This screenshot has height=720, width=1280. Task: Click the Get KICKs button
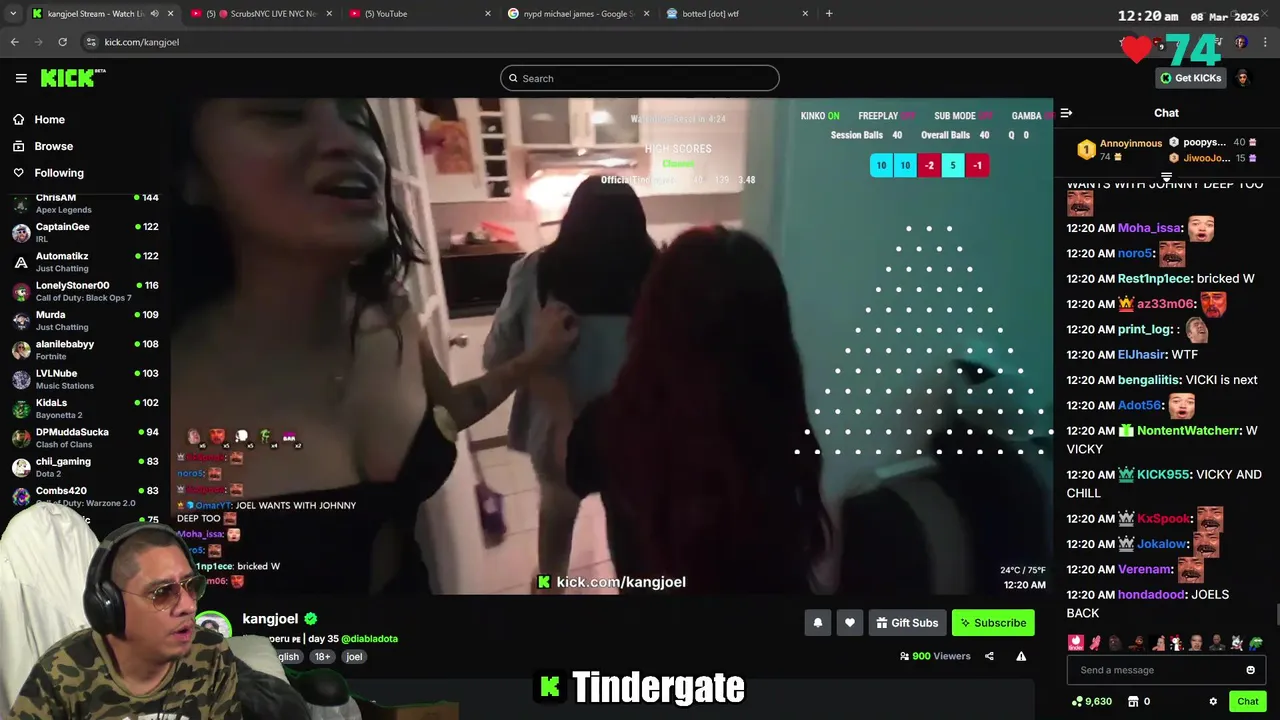coord(1190,78)
